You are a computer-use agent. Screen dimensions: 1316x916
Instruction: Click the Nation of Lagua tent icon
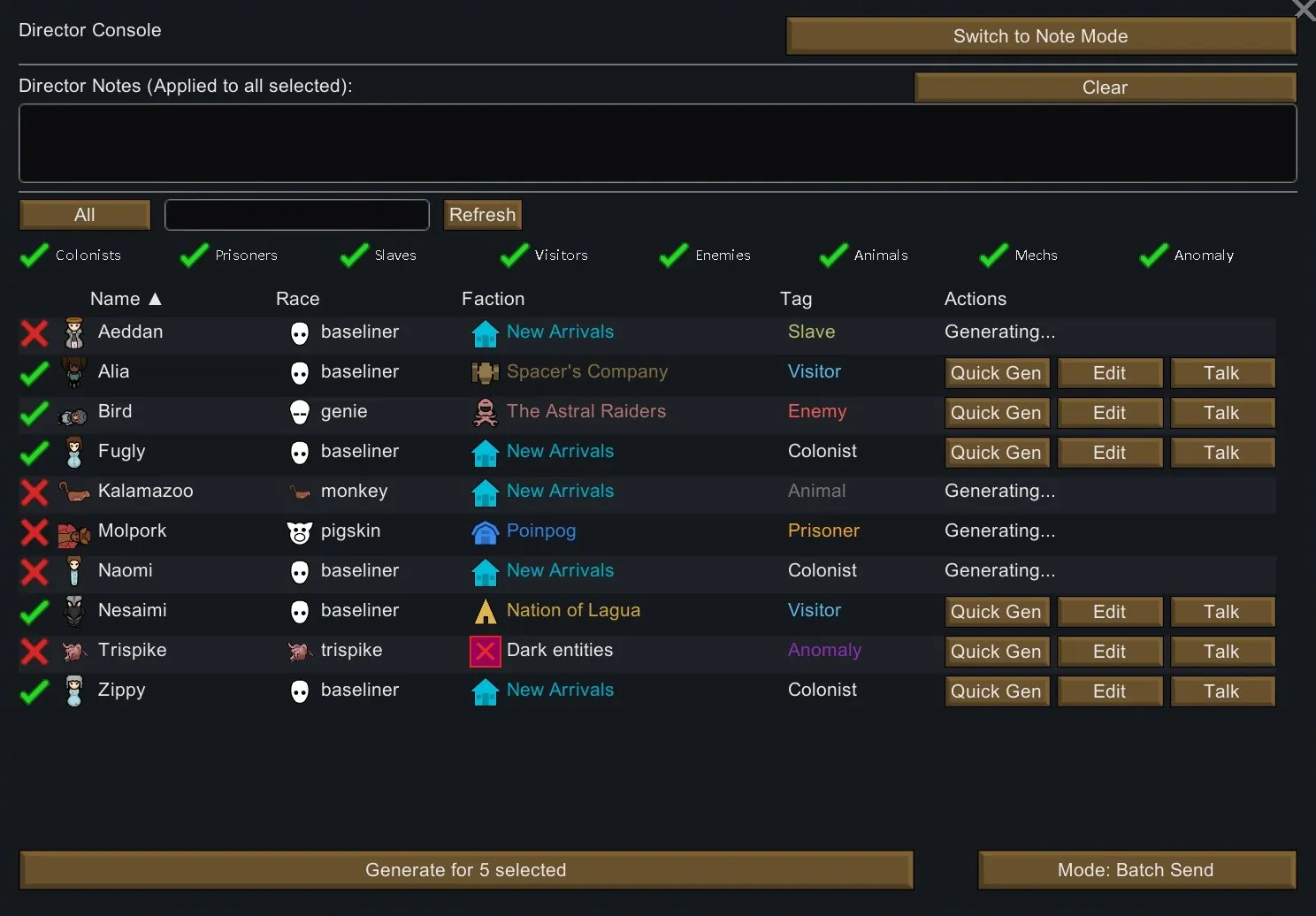[x=485, y=612]
